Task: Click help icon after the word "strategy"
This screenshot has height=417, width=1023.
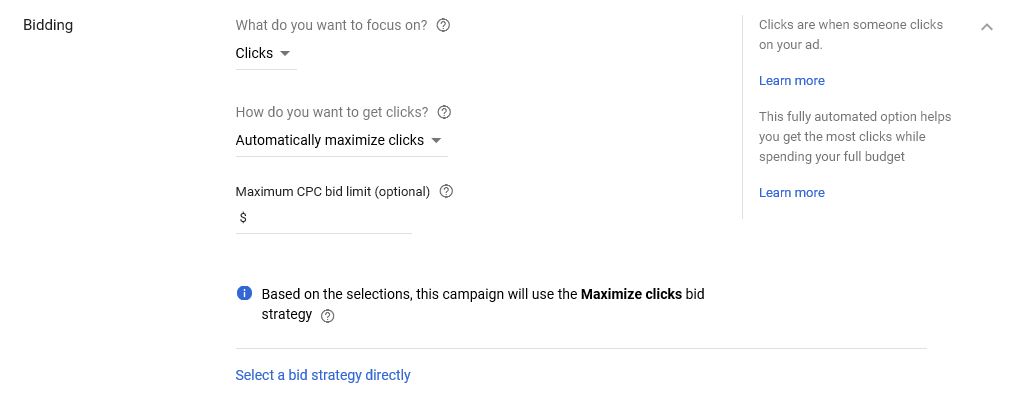Action: tap(328, 316)
